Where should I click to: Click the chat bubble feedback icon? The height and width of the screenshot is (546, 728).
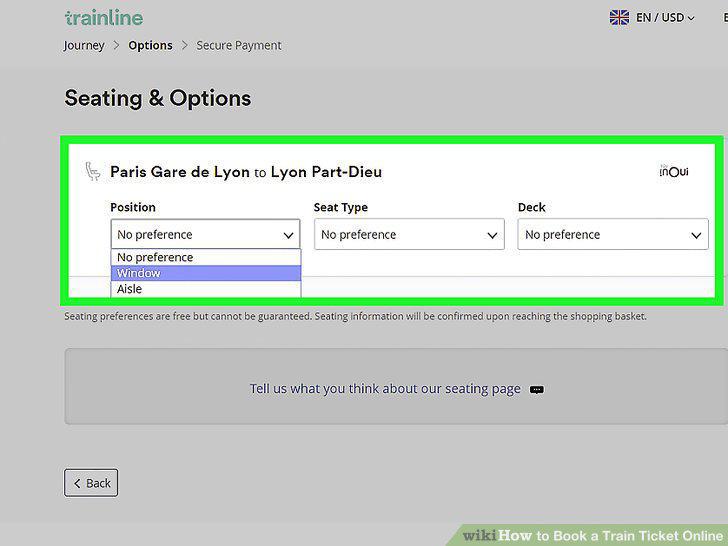pyautogui.click(x=537, y=390)
